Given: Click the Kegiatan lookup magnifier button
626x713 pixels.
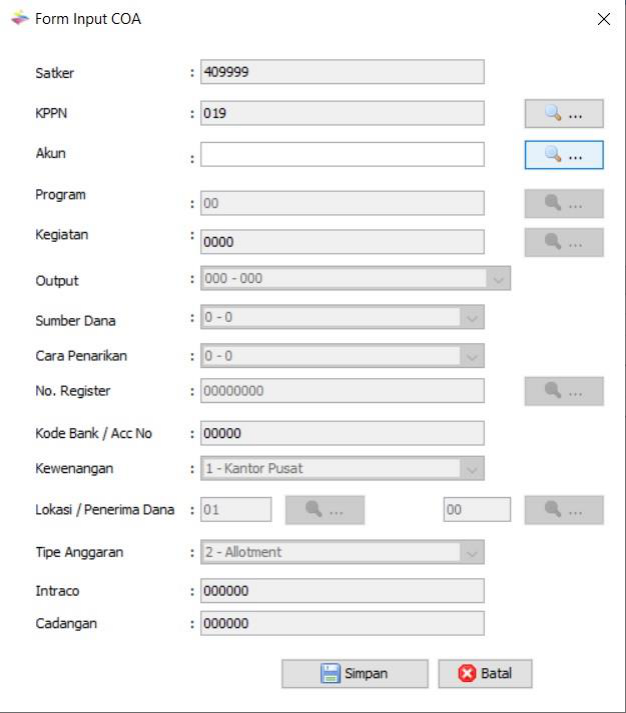Looking at the screenshot, I should pyautogui.click(x=564, y=242).
